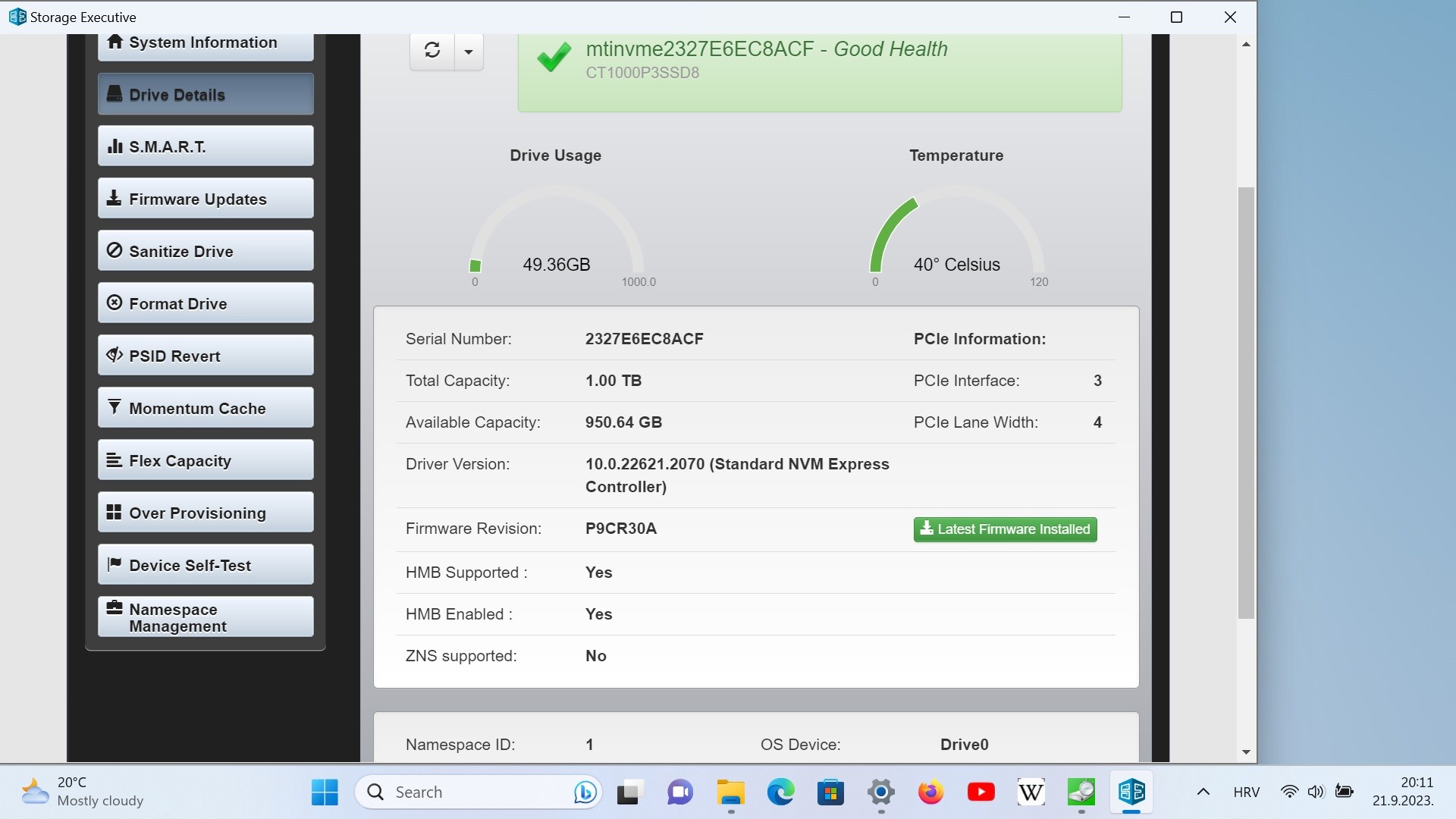Open Microsoft Store from taskbar
This screenshot has height=819, width=1456.
coord(830,792)
